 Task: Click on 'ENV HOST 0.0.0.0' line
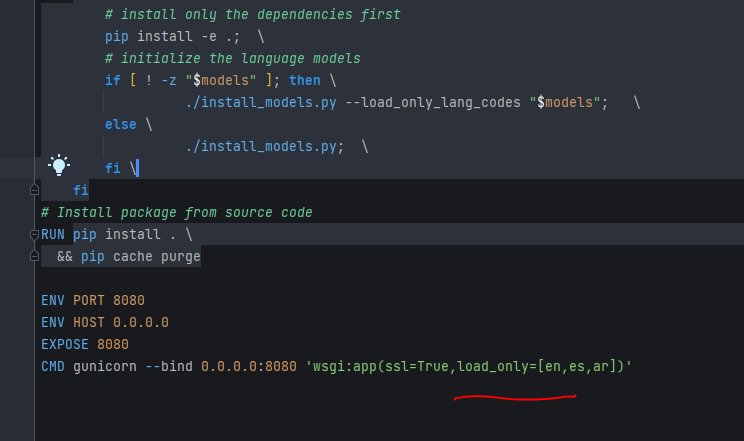click(x=104, y=322)
